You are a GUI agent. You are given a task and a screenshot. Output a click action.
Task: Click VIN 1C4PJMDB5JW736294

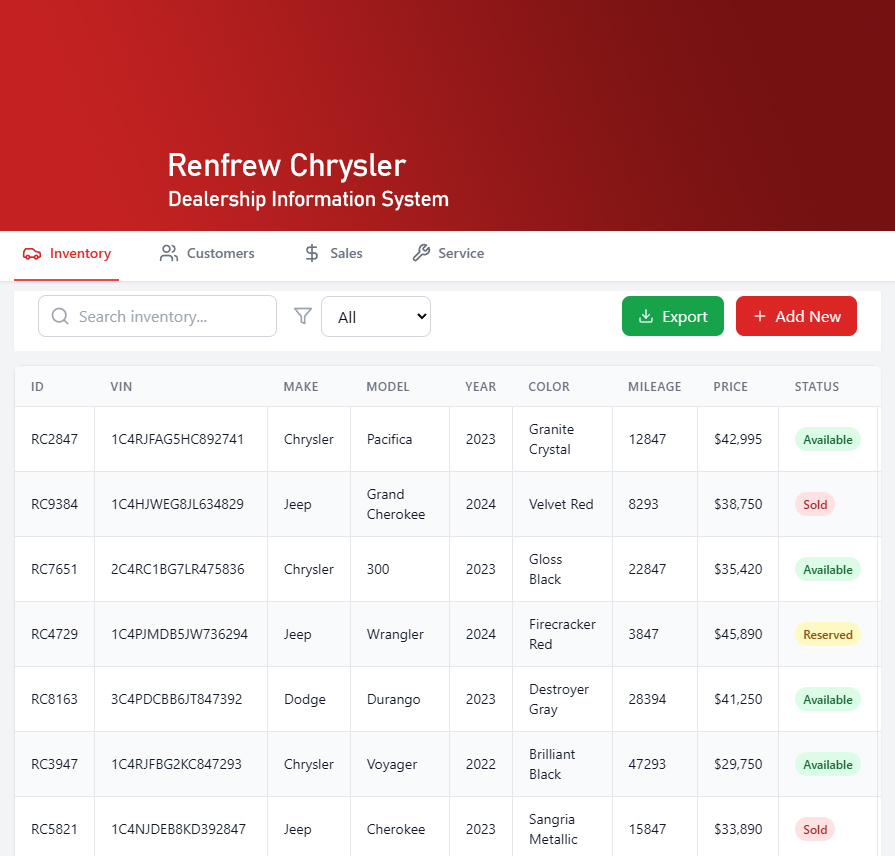tap(179, 635)
